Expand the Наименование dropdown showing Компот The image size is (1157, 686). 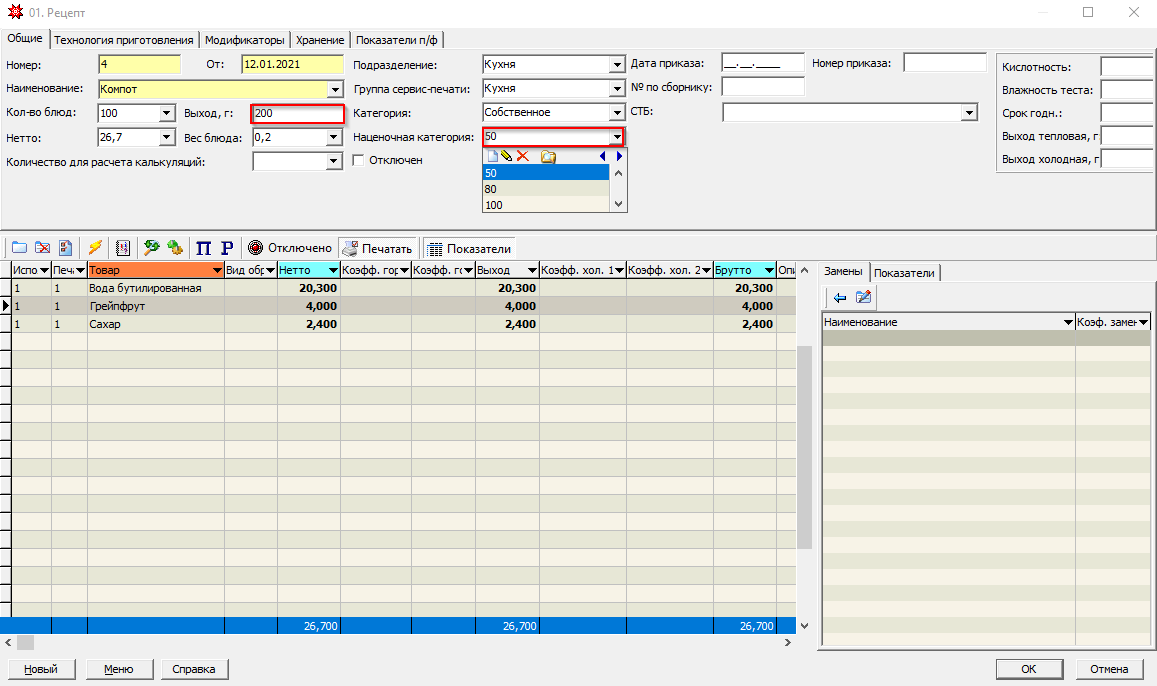[x=334, y=89]
